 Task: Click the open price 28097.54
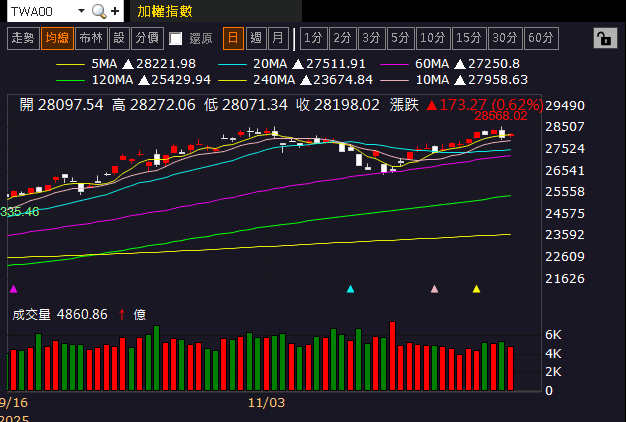[x=71, y=105]
